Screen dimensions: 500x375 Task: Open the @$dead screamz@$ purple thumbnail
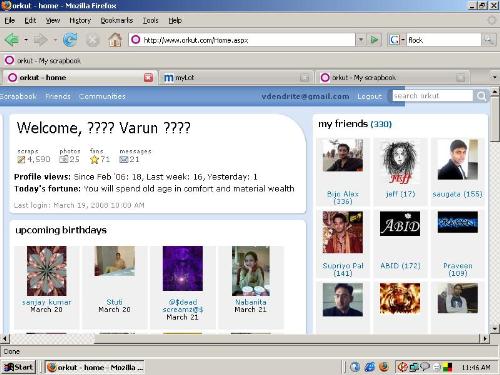click(x=183, y=268)
